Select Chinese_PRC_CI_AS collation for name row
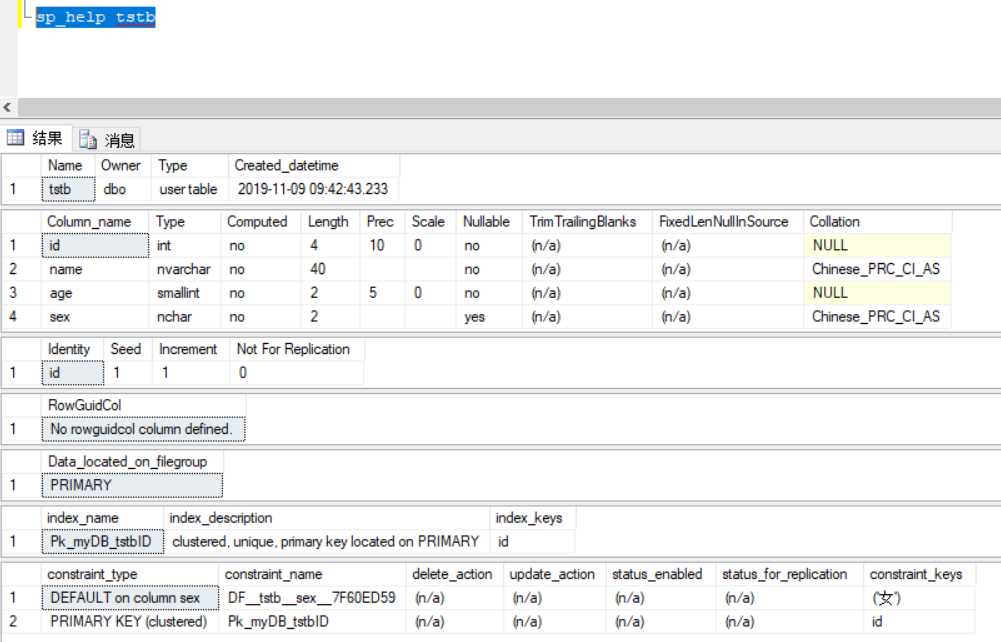Screen dimensions: 1001x642 pos(878,269)
